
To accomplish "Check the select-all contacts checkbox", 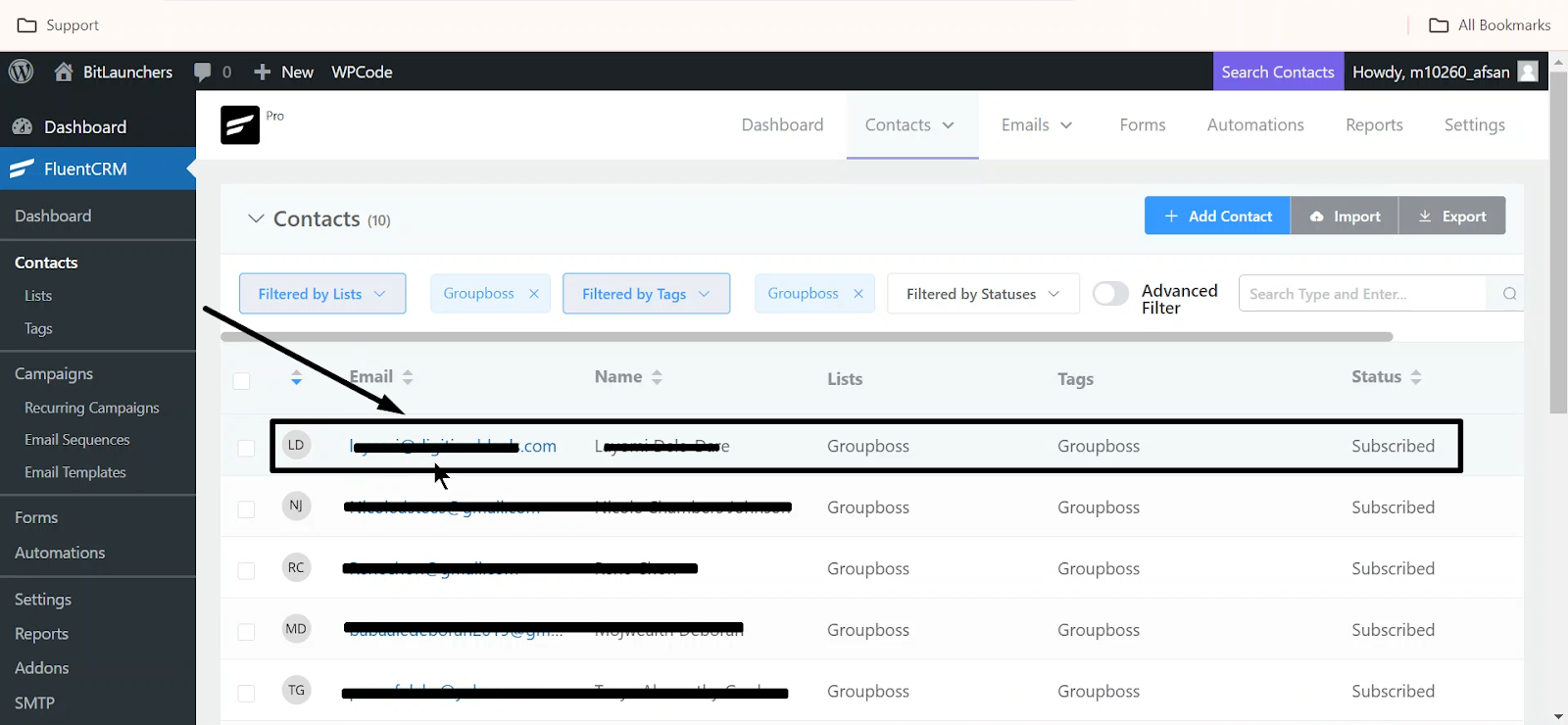I will pyautogui.click(x=241, y=381).
